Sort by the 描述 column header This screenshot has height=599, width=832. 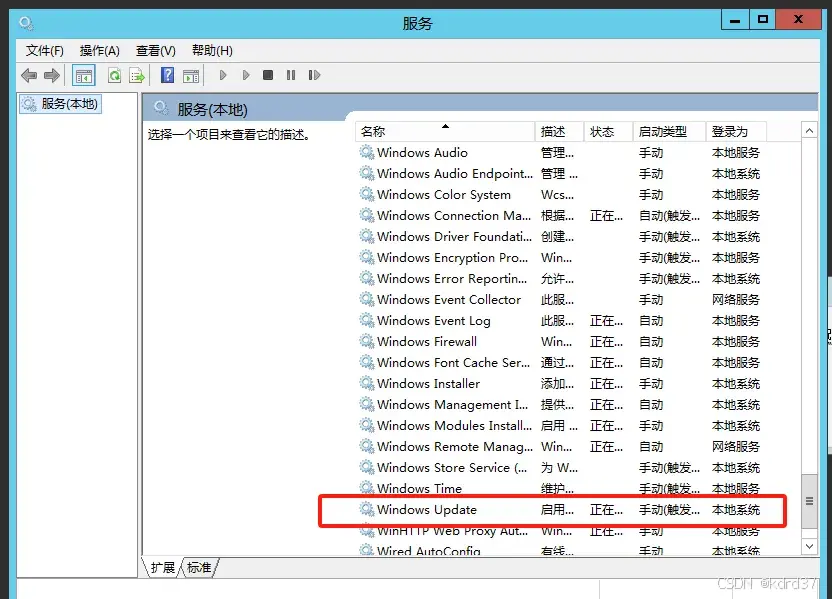559,132
